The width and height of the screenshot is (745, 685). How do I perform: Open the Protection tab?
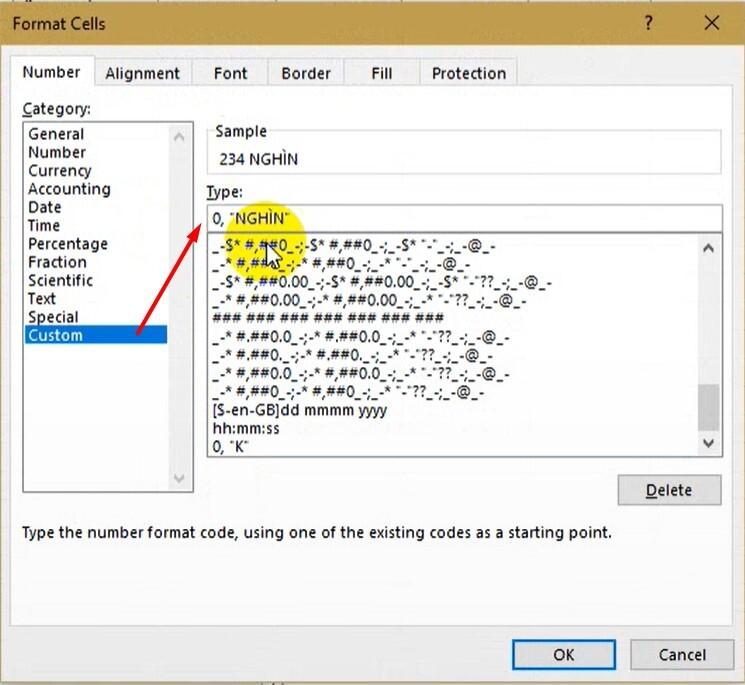click(x=469, y=73)
